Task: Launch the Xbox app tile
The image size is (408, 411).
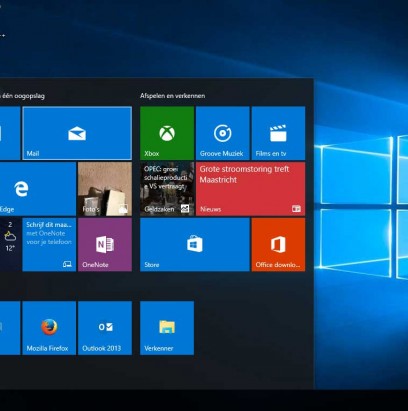Action: (x=167, y=133)
